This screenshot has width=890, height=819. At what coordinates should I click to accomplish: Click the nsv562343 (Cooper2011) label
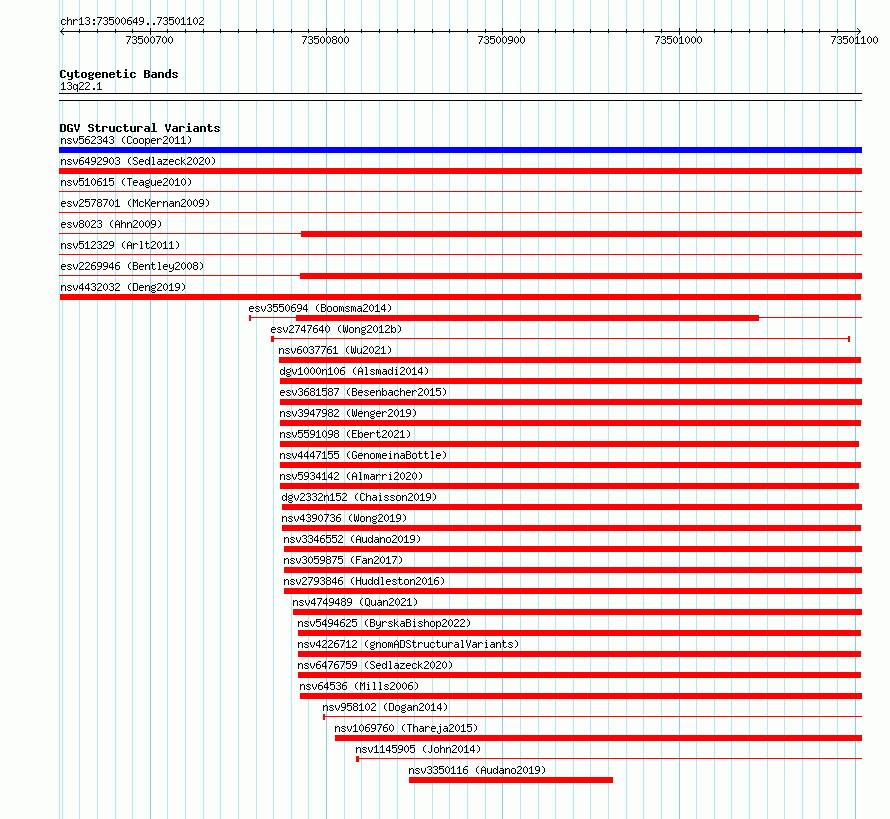pos(126,140)
